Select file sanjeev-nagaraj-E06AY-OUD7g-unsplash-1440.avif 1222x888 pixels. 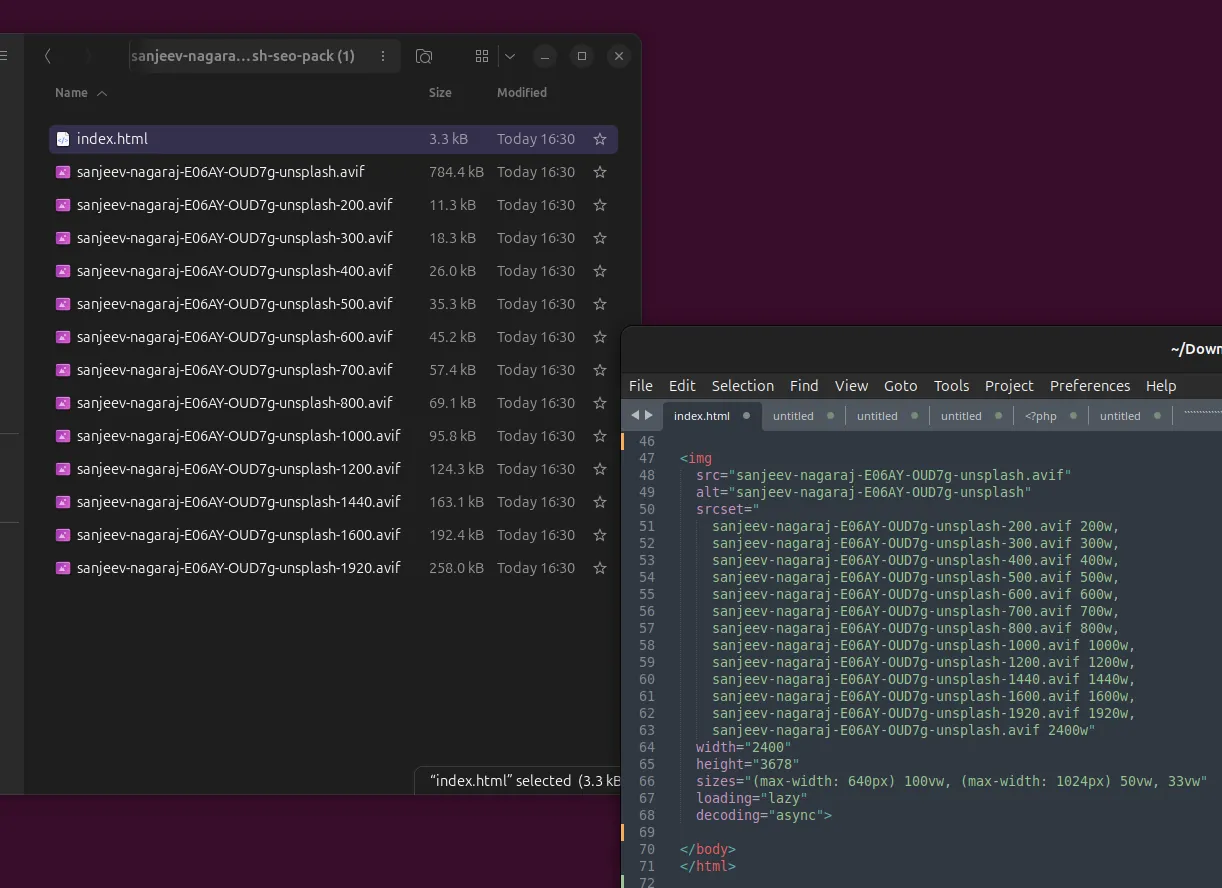(333, 502)
